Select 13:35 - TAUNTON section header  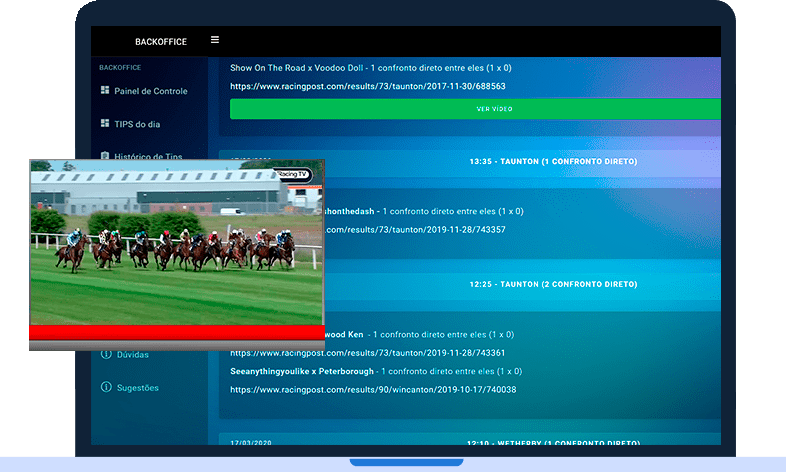(553, 161)
